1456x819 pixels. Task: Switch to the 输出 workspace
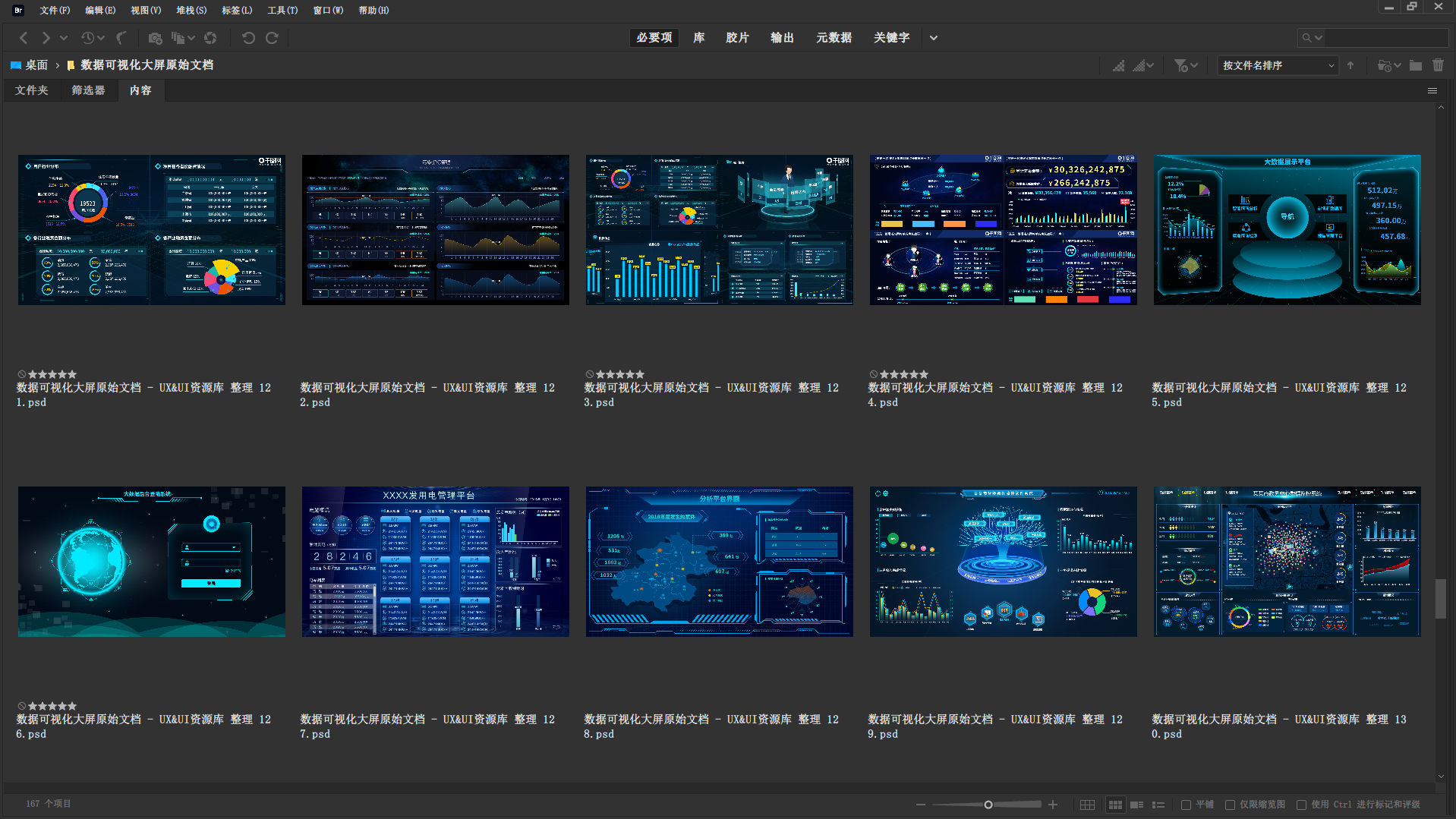782,38
